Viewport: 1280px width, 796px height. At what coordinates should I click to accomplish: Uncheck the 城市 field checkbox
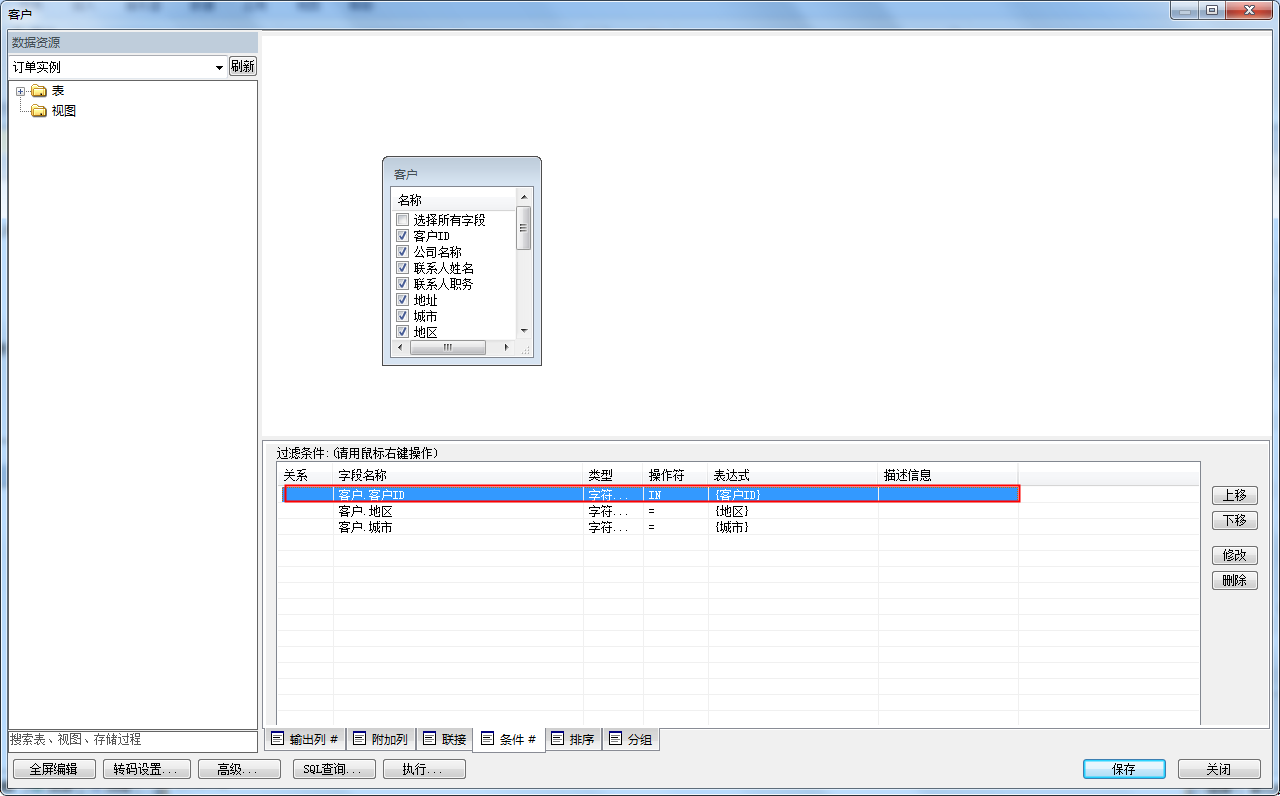[x=402, y=316]
